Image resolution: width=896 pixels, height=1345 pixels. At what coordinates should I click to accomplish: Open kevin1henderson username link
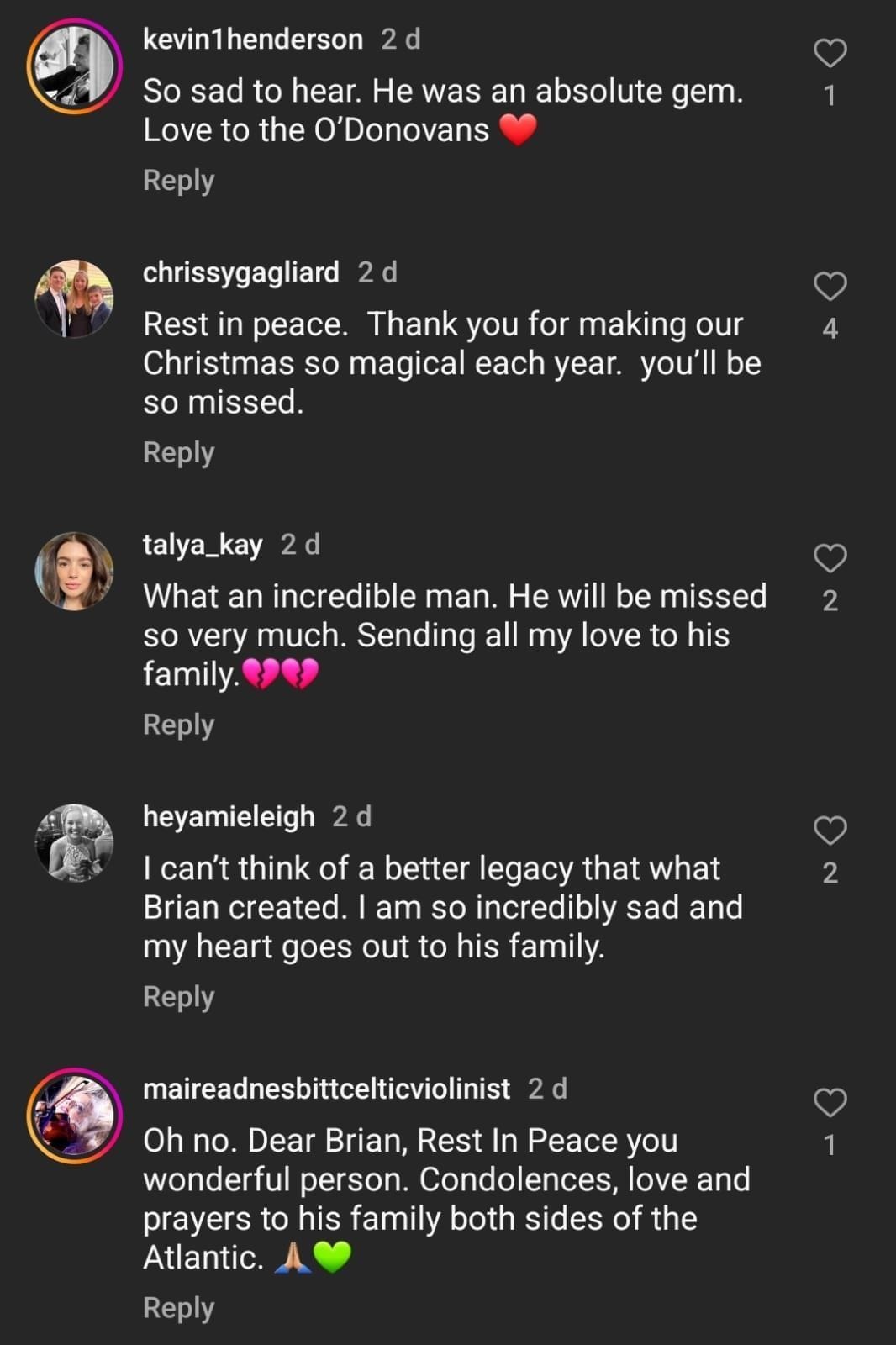pyautogui.click(x=252, y=40)
